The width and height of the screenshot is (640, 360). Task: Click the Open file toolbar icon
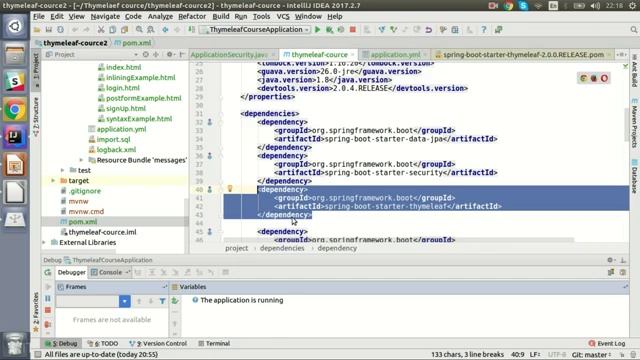[x=37, y=30]
